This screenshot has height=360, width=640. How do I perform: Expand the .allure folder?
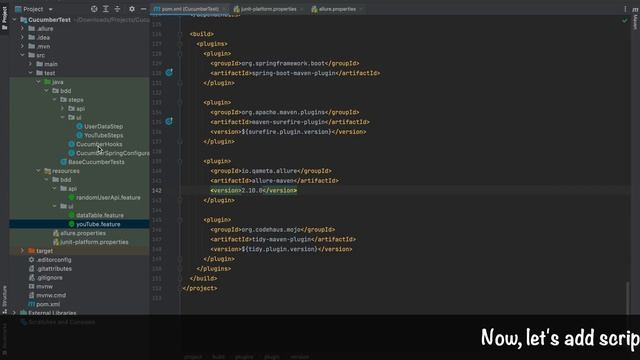tap(22, 29)
